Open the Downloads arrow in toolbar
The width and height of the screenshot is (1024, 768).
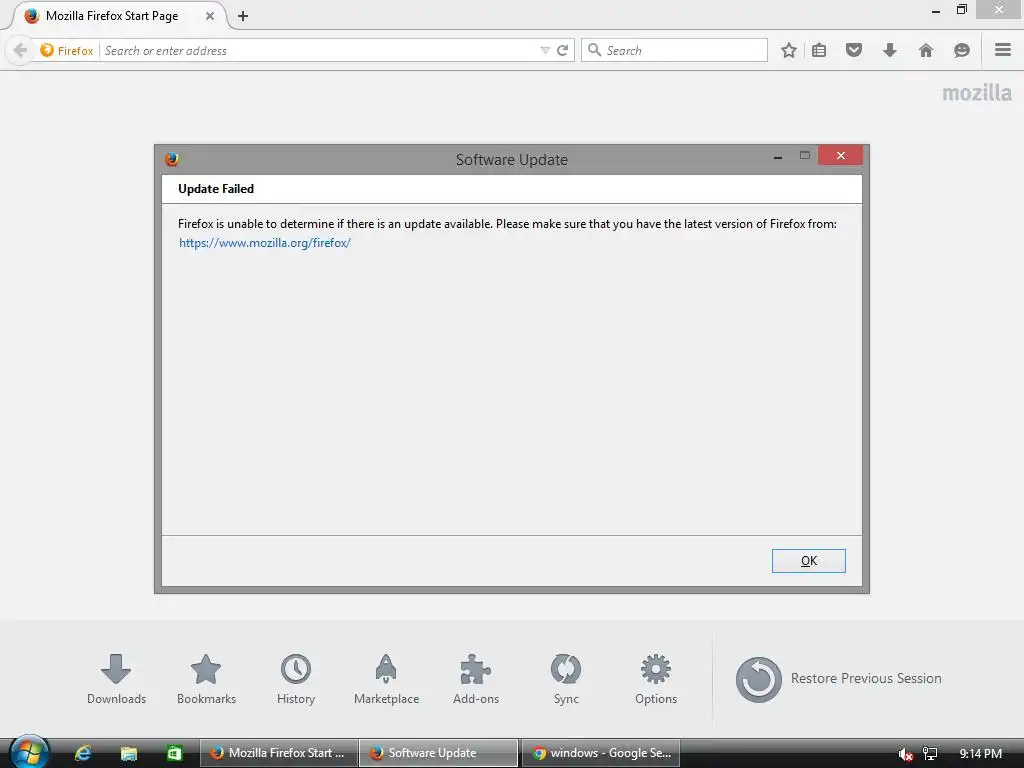pos(889,50)
